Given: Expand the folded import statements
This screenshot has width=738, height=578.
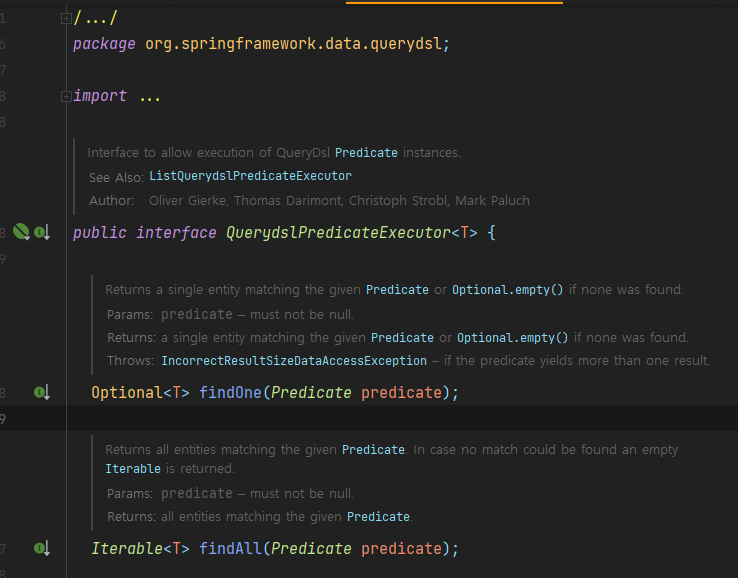Looking at the screenshot, I should pyautogui.click(x=66, y=96).
